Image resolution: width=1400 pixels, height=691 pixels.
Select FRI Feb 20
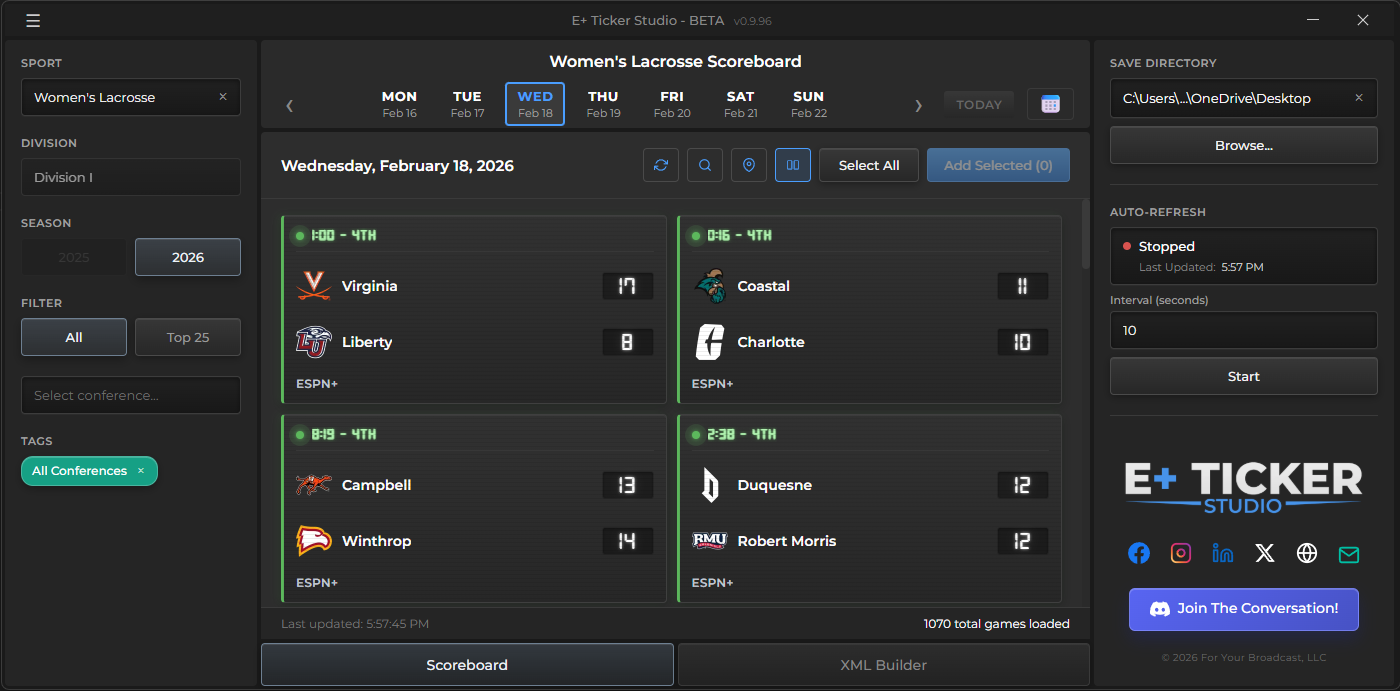click(x=672, y=104)
